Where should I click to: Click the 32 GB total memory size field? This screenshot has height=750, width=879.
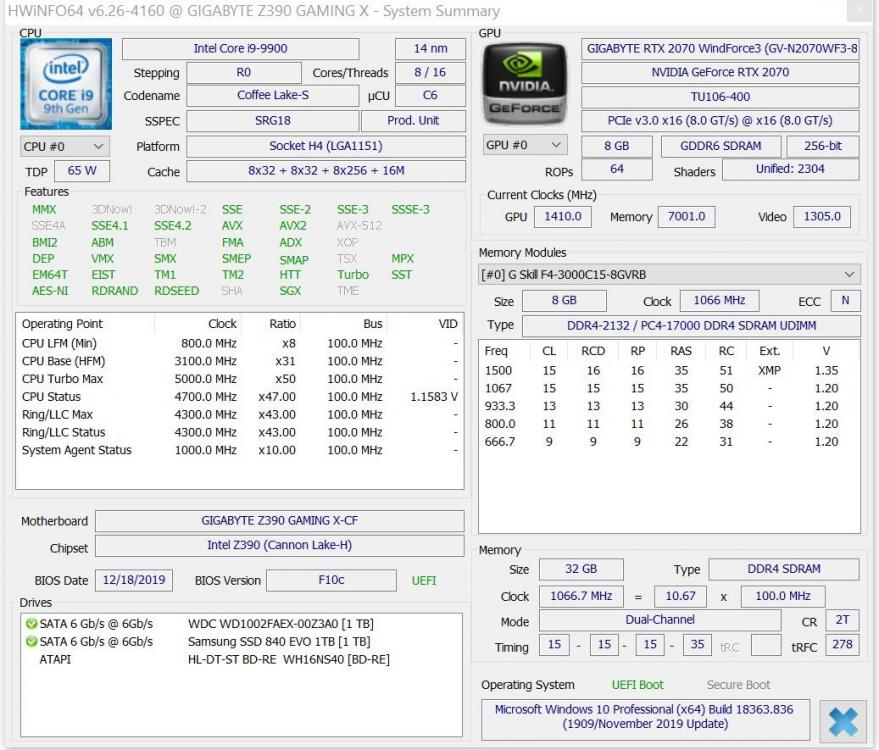(x=581, y=570)
